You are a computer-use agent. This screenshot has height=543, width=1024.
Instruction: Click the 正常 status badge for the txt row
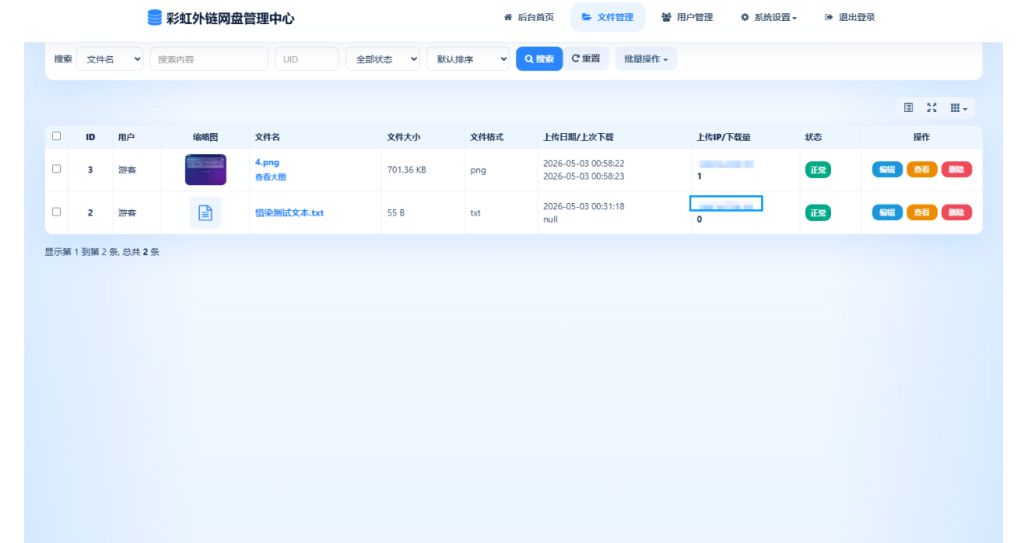[818, 212]
